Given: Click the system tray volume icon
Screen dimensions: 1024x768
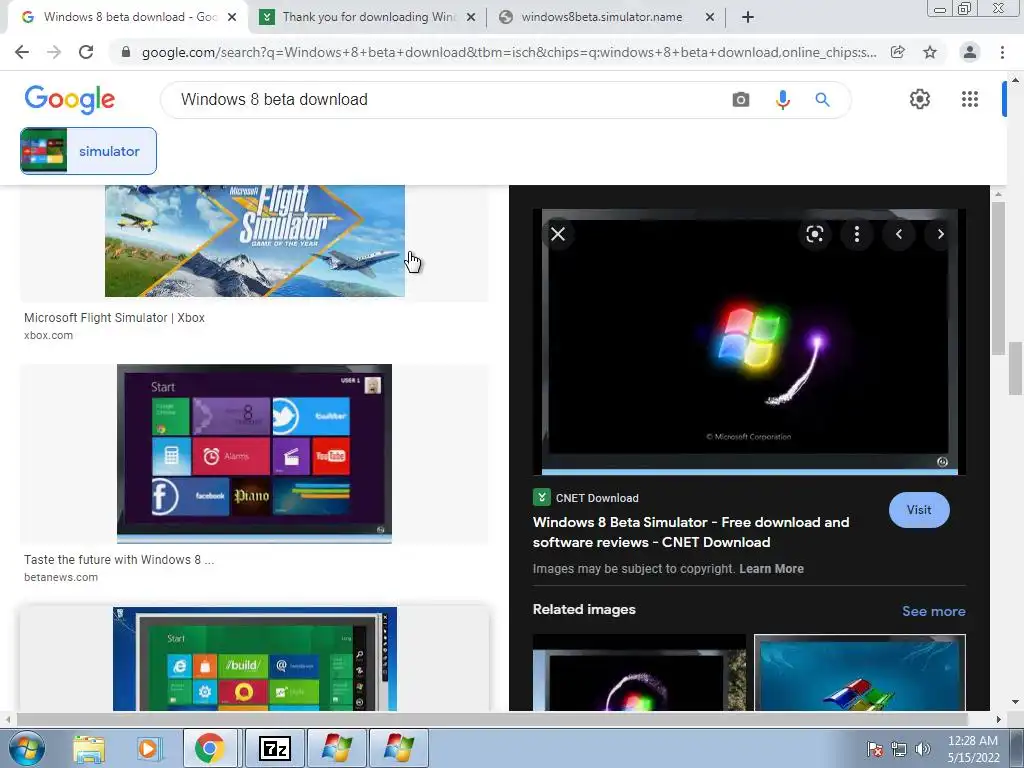Looking at the screenshot, I should tap(922, 749).
